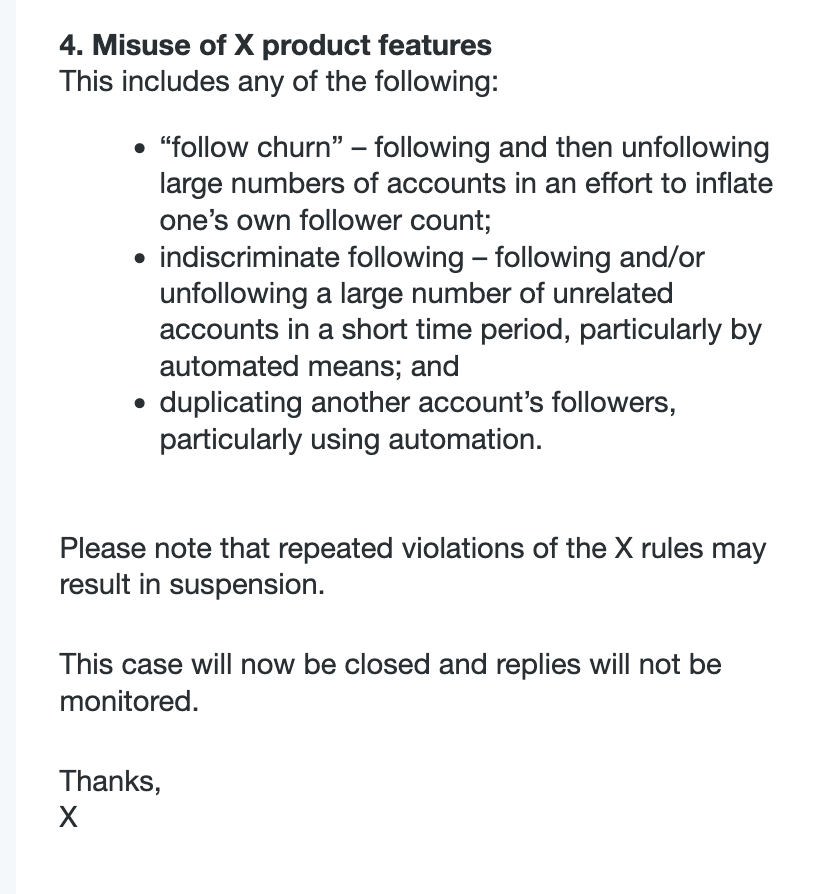820x894 pixels.
Task: Click the "result in suspension." line
Action: click(x=192, y=584)
